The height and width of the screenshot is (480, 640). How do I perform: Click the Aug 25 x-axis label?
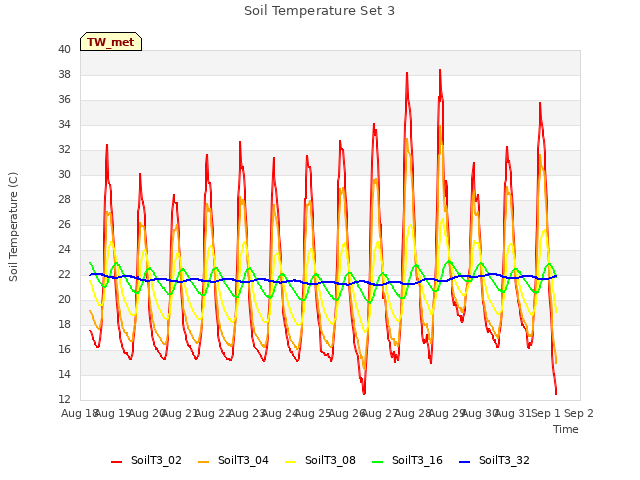click(x=313, y=413)
